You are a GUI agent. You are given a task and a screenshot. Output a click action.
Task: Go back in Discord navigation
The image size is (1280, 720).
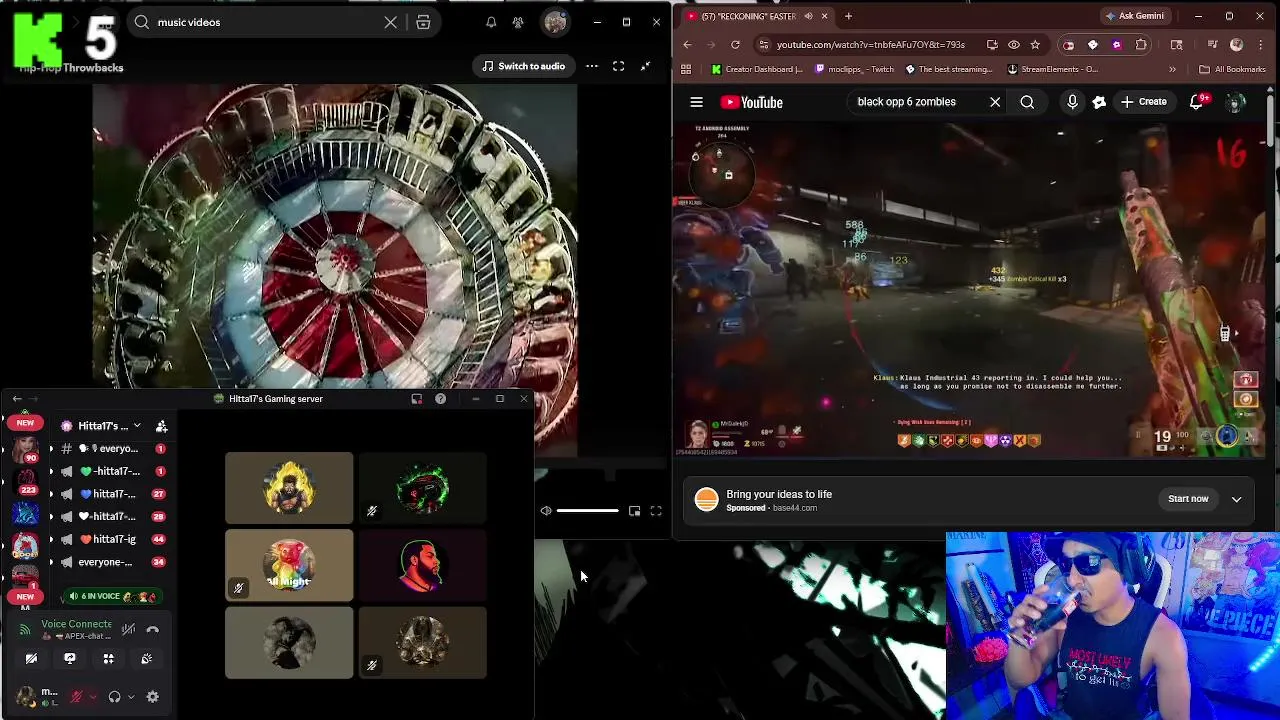coord(16,399)
